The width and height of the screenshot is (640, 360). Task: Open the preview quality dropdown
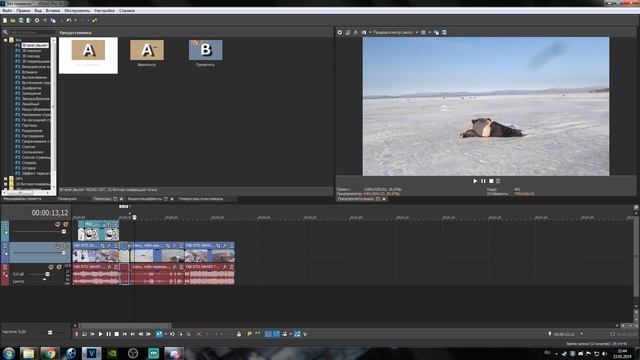[417, 32]
